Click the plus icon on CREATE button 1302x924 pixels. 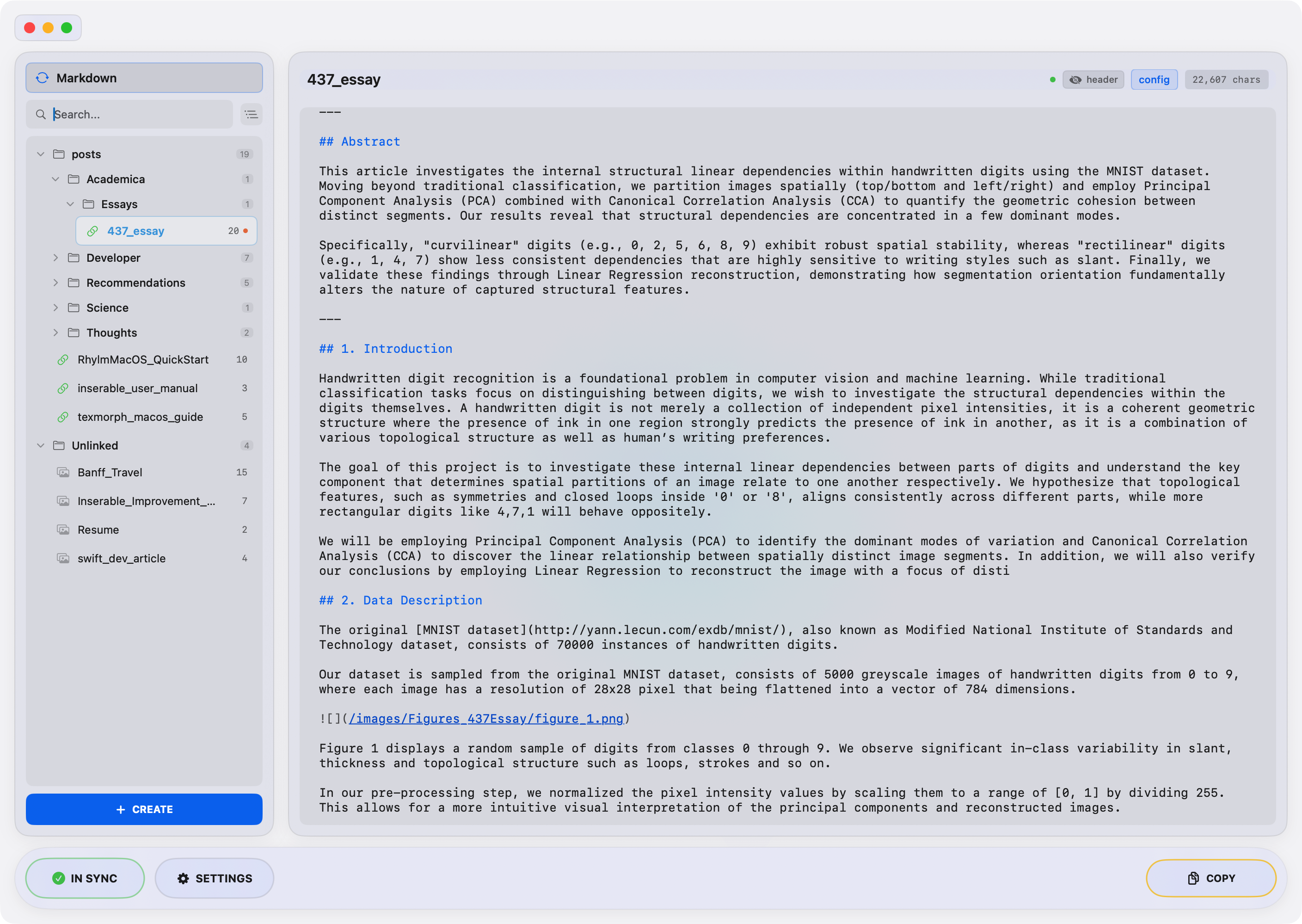tap(121, 809)
